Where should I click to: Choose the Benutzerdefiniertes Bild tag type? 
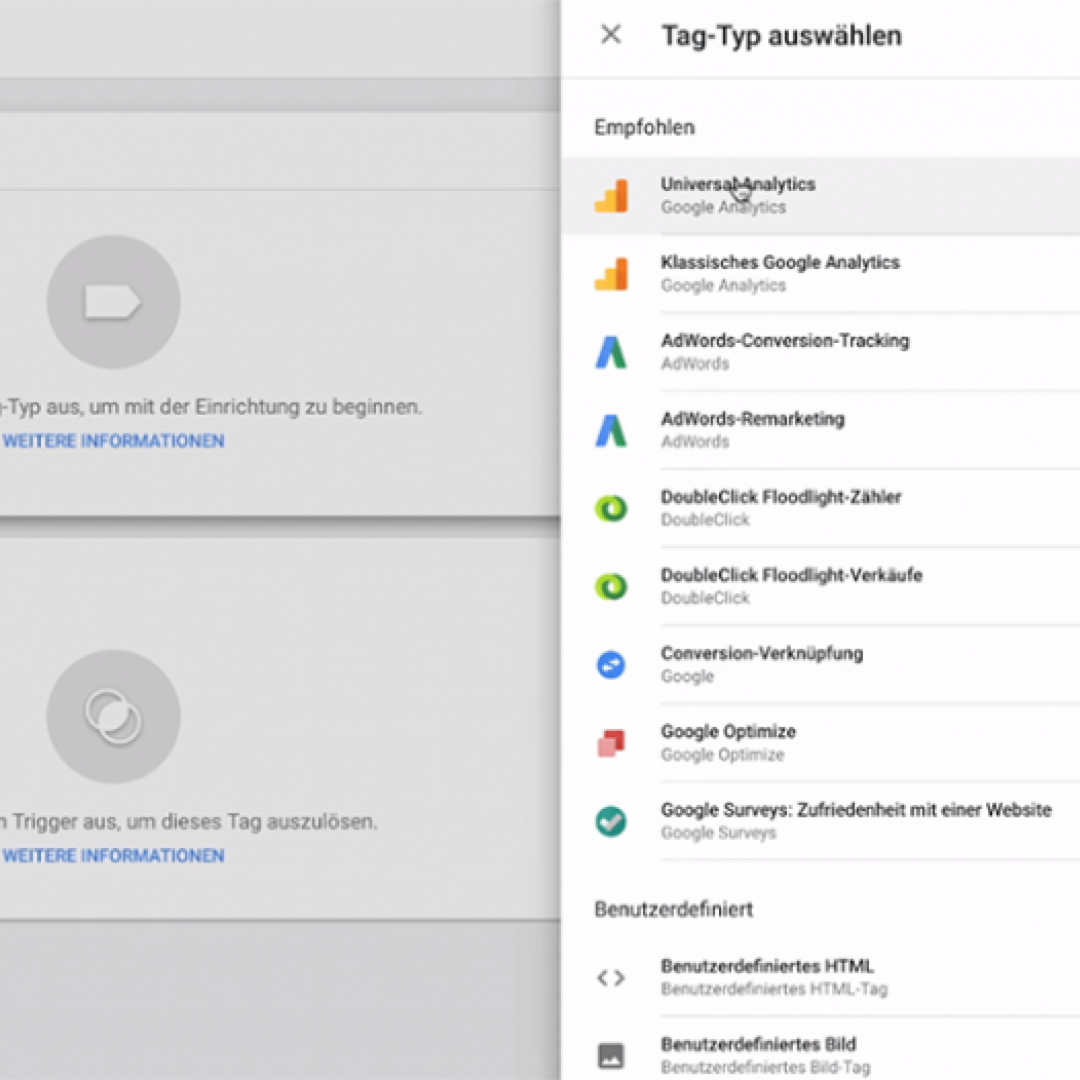pyautogui.click(x=820, y=1050)
